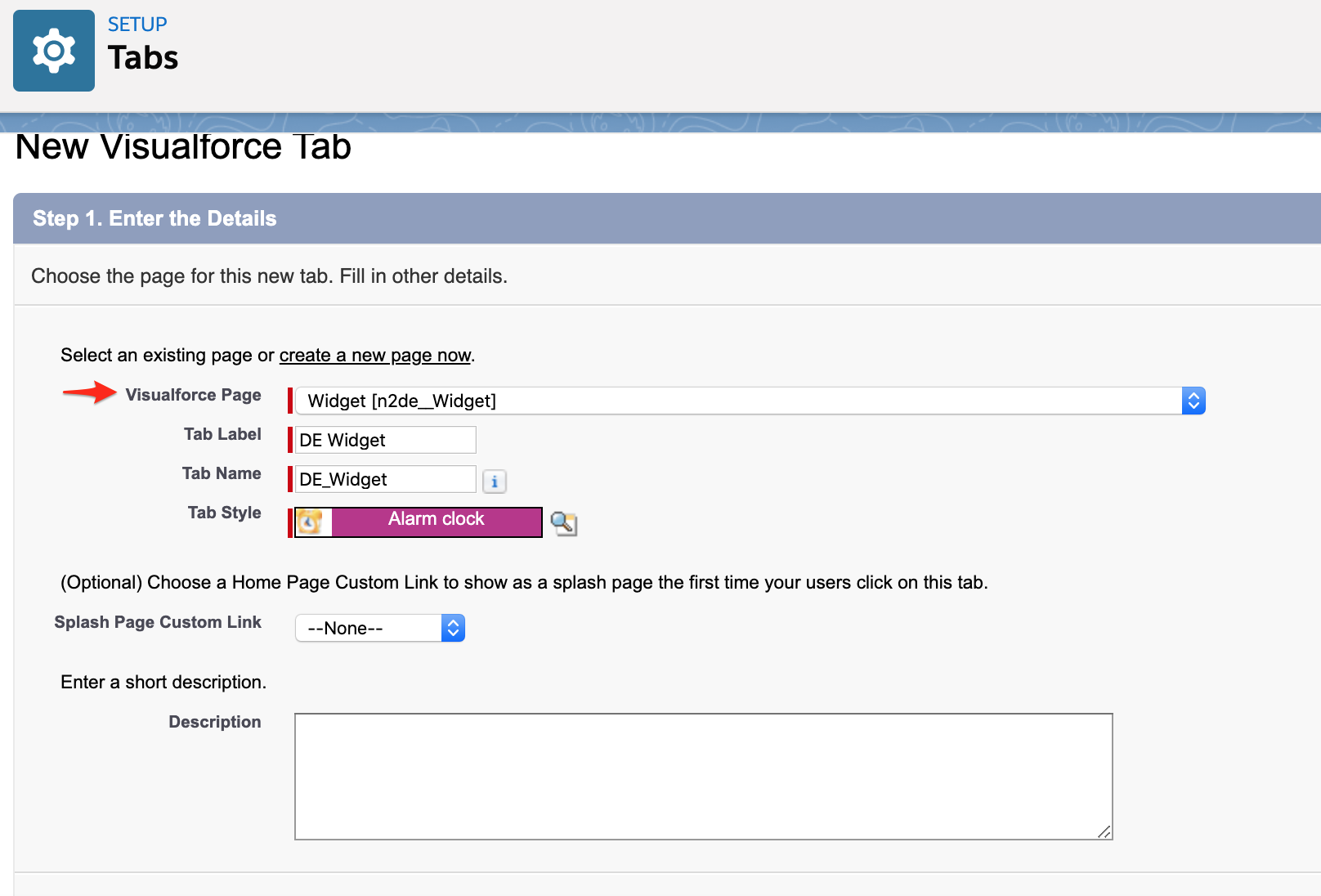
Task: Click the Tab Name input field
Action: tap(385, 479)
